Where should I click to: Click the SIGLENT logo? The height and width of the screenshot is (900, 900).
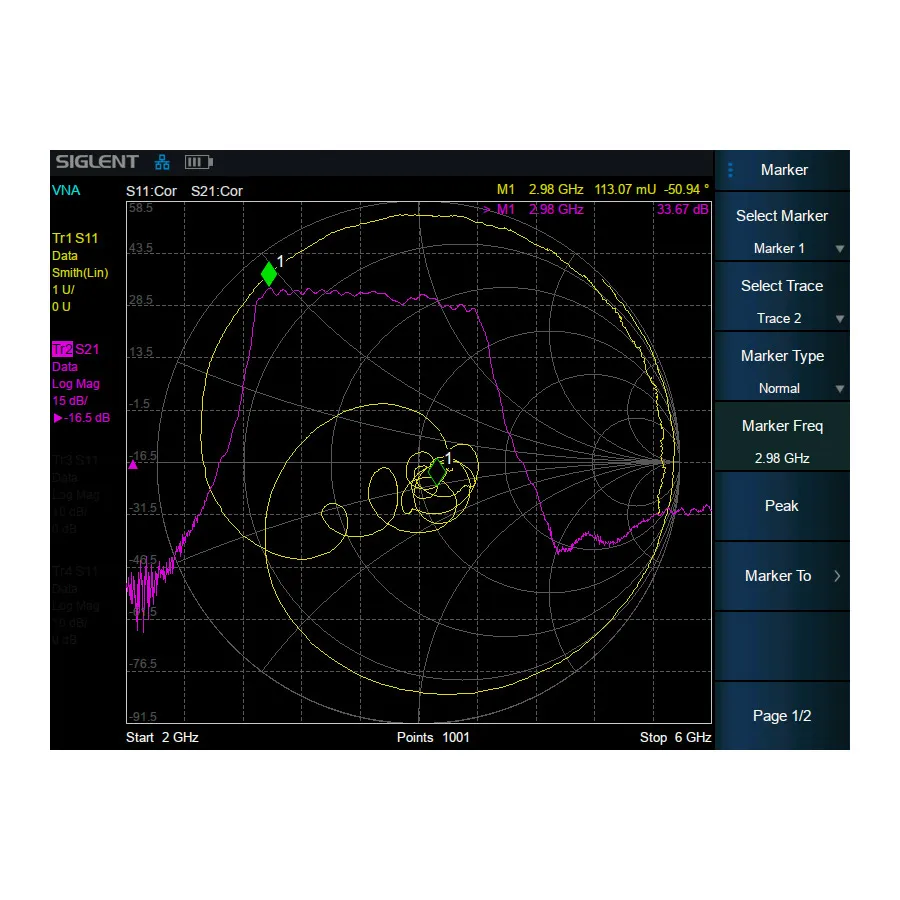click(x=96, y=161)
